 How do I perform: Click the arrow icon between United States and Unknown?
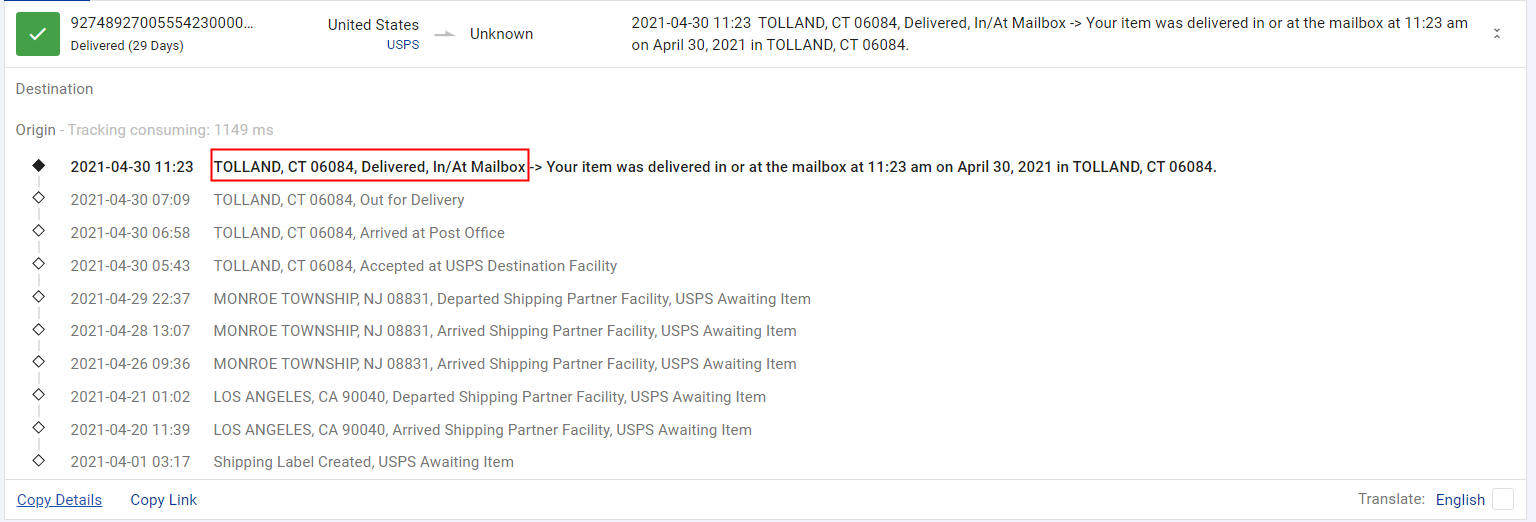pyautogui.click(x=443, y=34)
